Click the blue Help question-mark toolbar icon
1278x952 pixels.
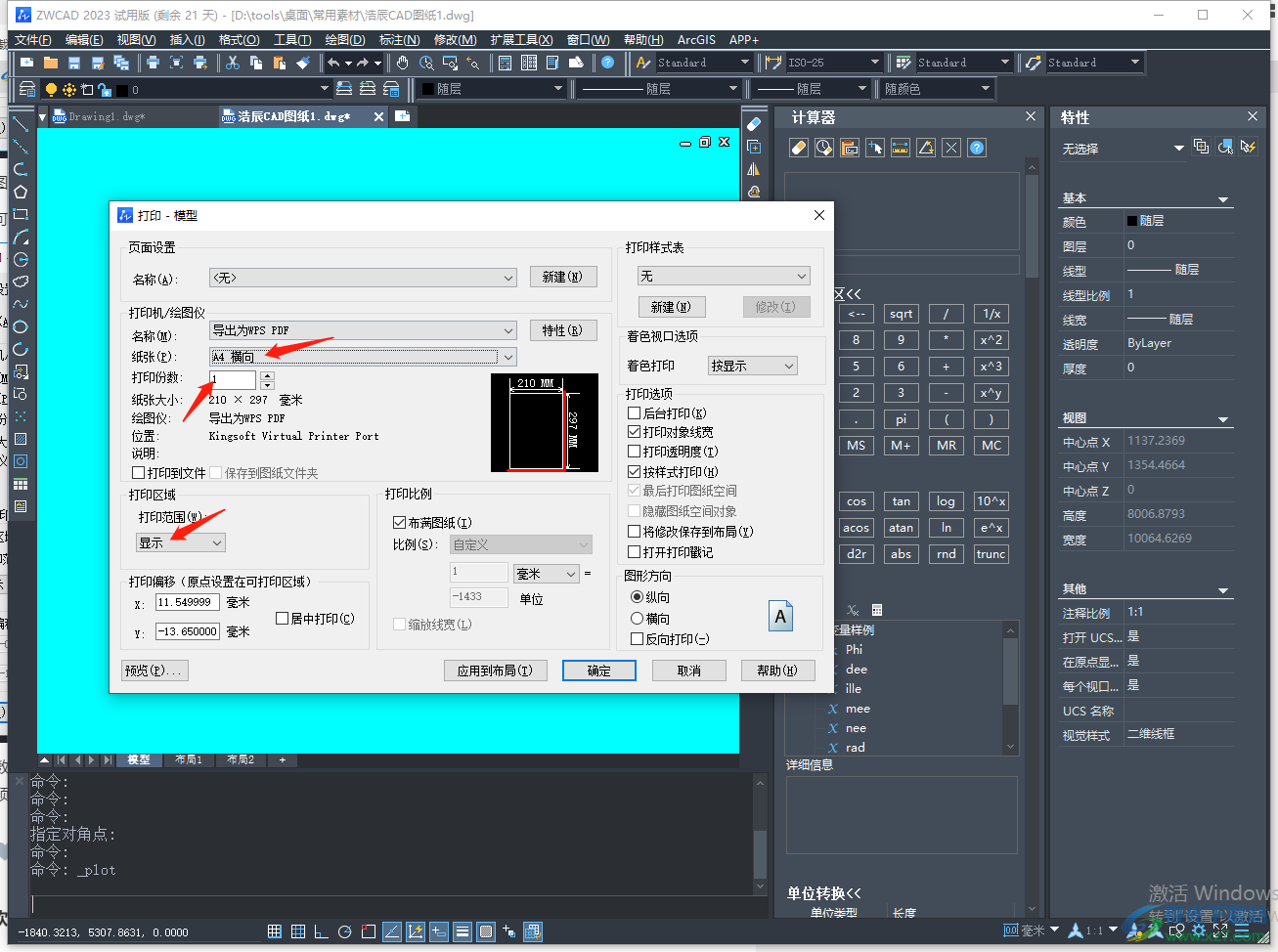tap(608, 63)
